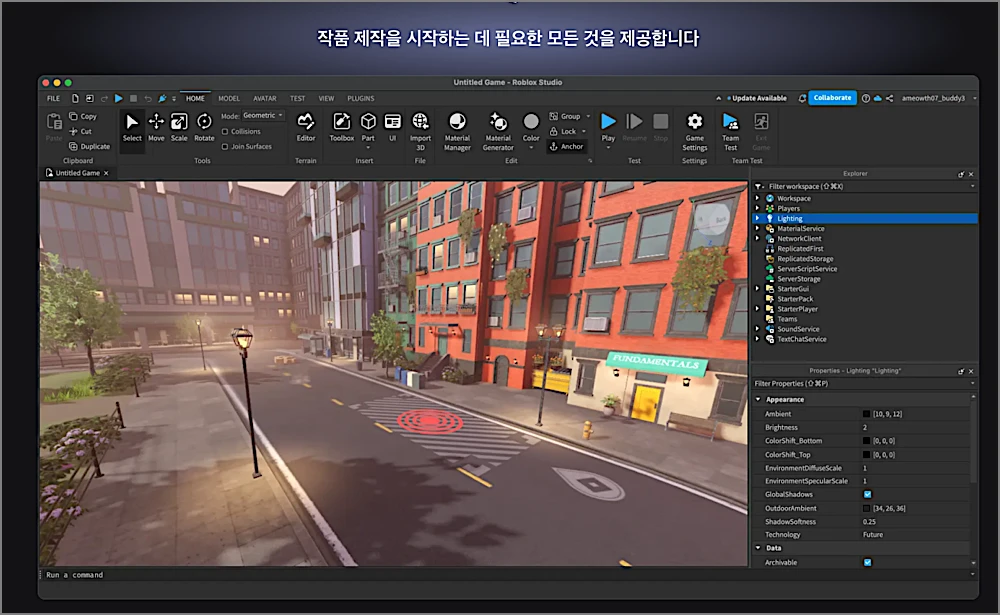Image resolution: width=1000 pixels, height=615 pixels.
Task: Choose the Move tool
Action: point(156,128)
